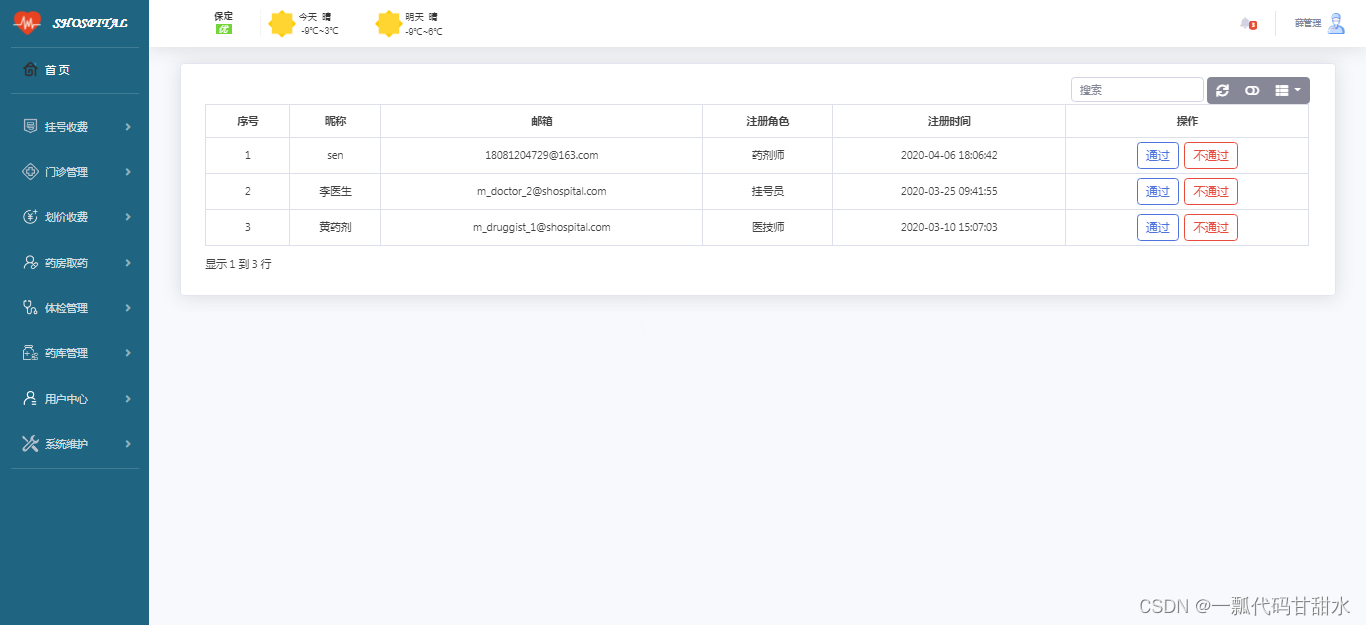Click the 首页 home icon
This screenshot has width=1366, height=625.
(x=30, y=70)
